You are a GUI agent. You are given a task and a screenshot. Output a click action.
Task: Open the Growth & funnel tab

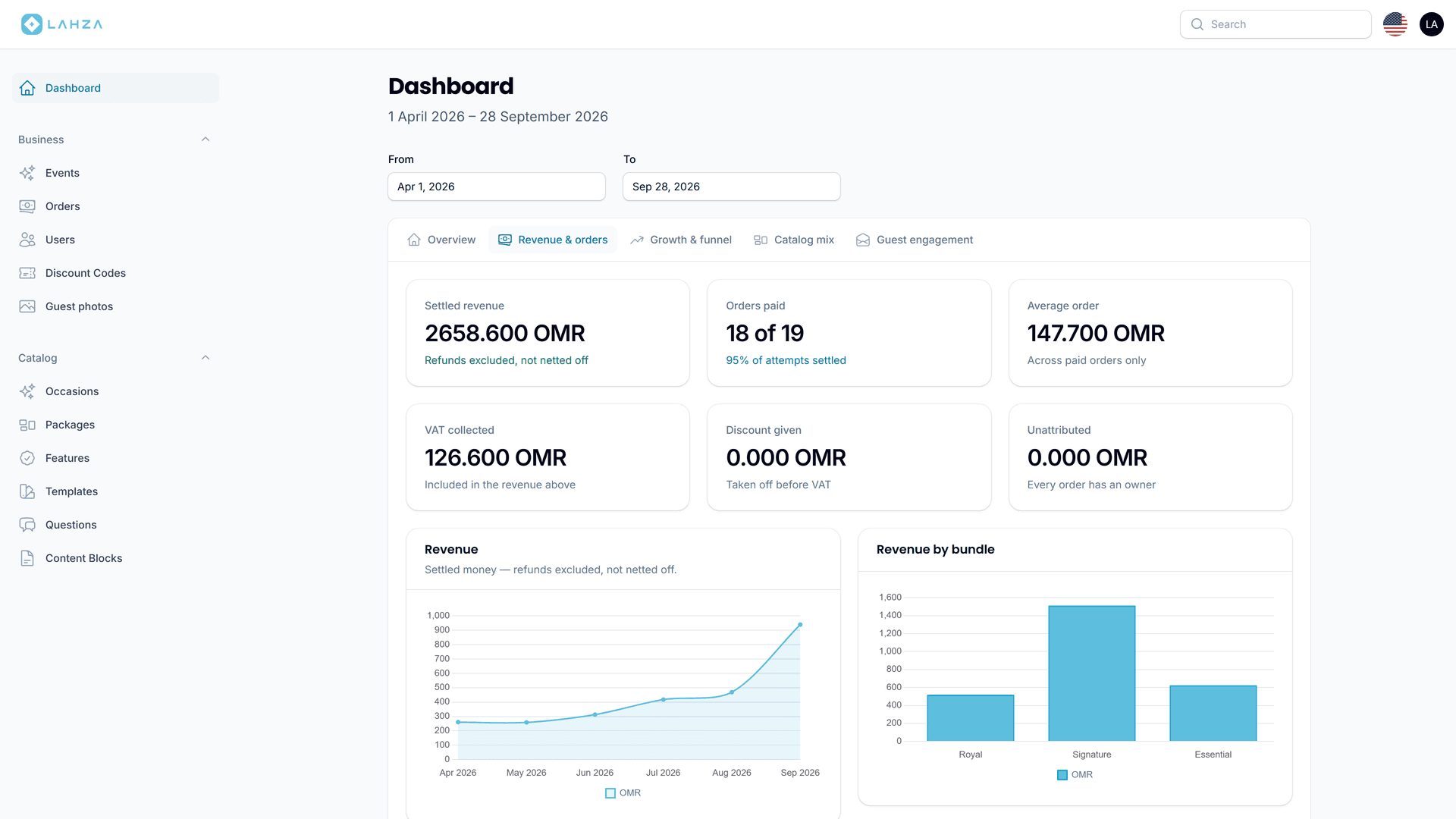tap(681, 240)
